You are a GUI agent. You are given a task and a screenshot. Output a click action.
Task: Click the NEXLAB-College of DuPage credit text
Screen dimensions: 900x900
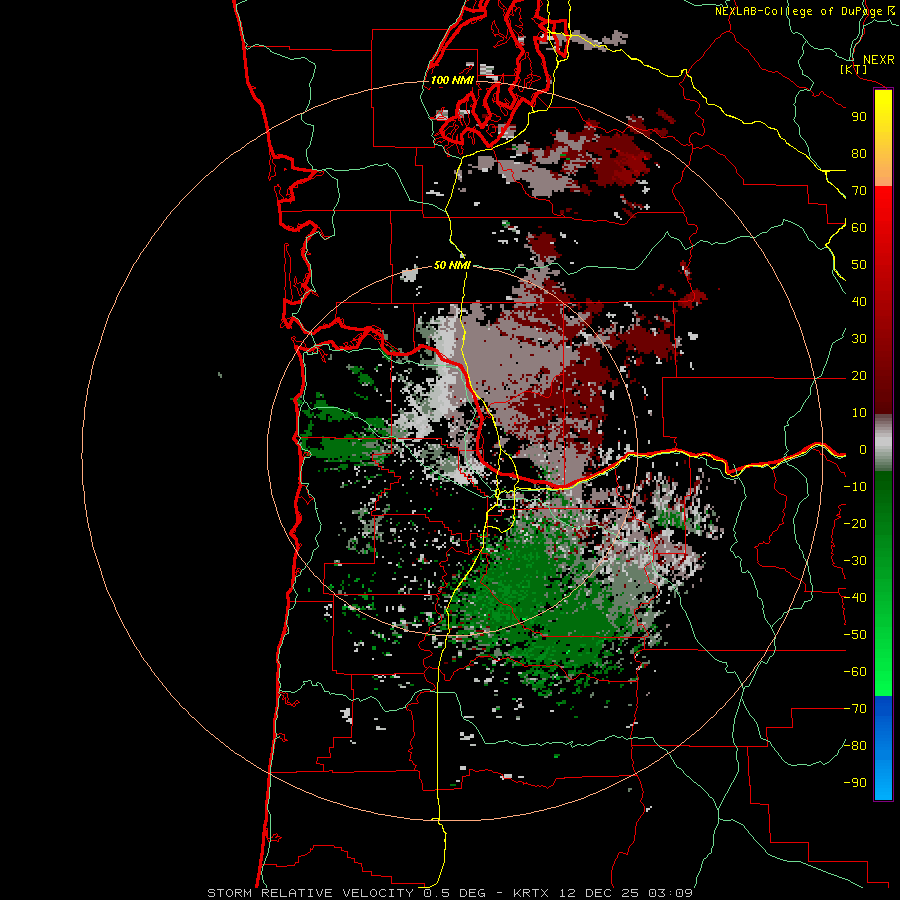pos(805,11)
